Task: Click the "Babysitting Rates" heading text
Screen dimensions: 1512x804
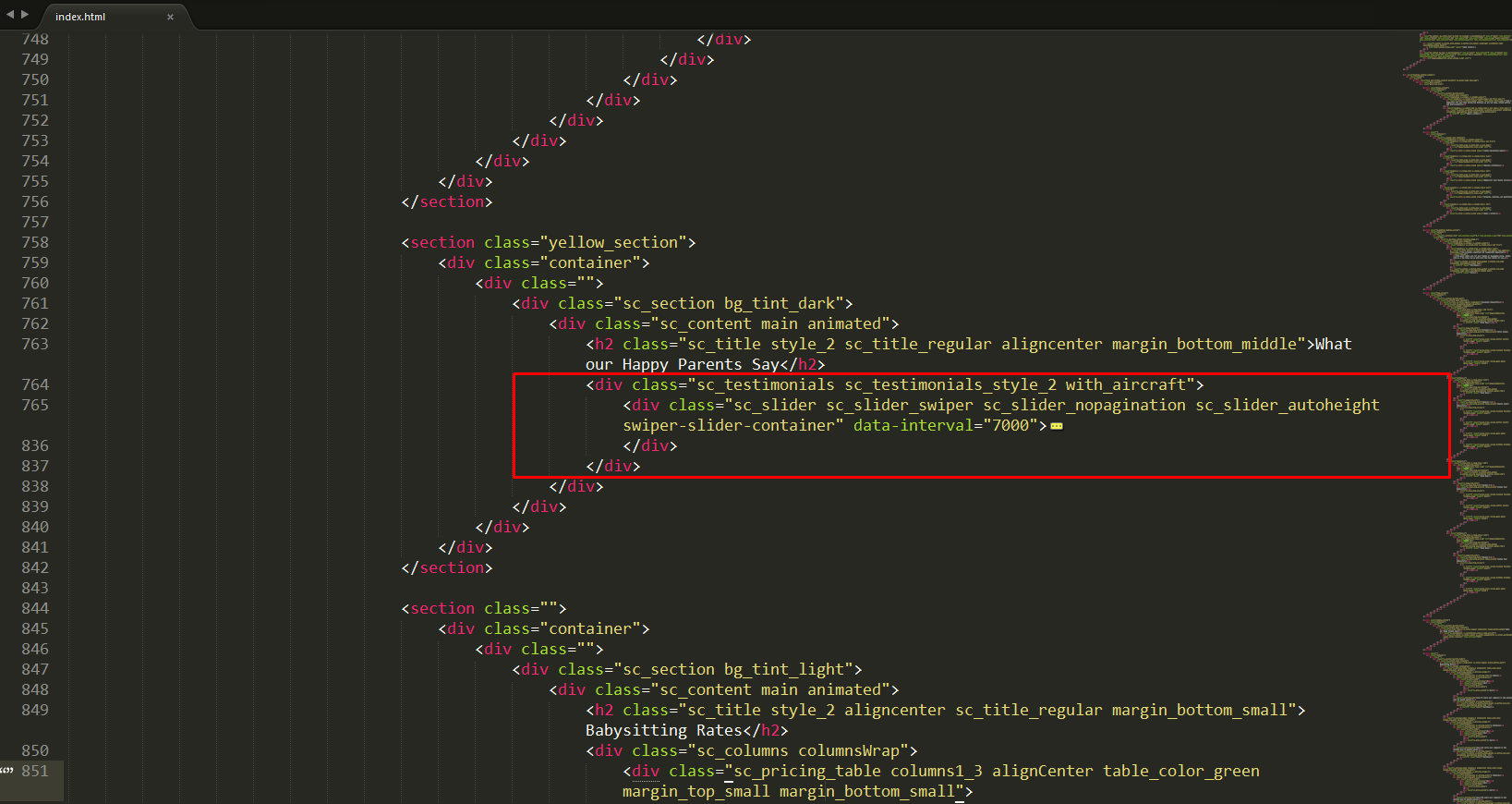Action: point(663,730)
